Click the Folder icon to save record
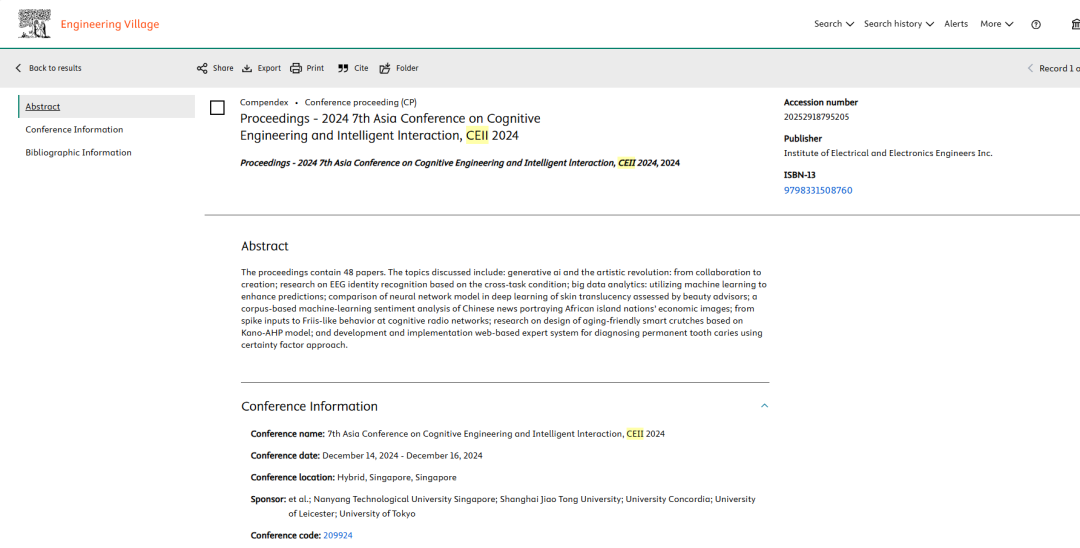 [x=386, y=68]
